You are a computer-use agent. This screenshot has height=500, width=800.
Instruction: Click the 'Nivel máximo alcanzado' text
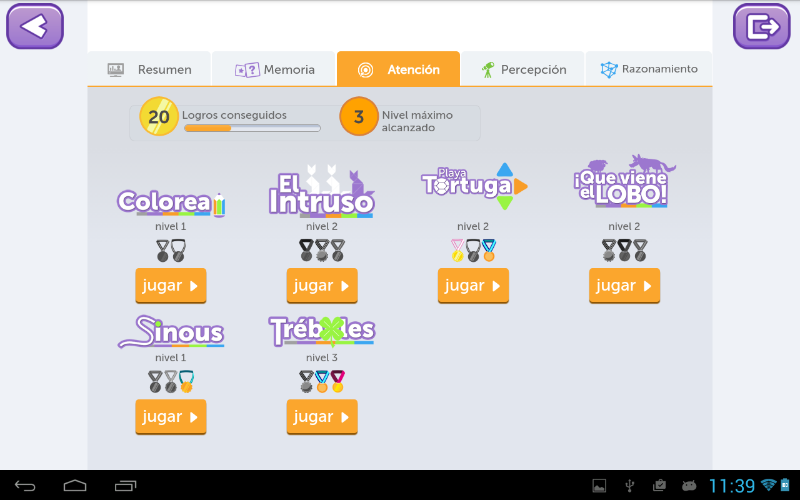click(x=417, y=121)
